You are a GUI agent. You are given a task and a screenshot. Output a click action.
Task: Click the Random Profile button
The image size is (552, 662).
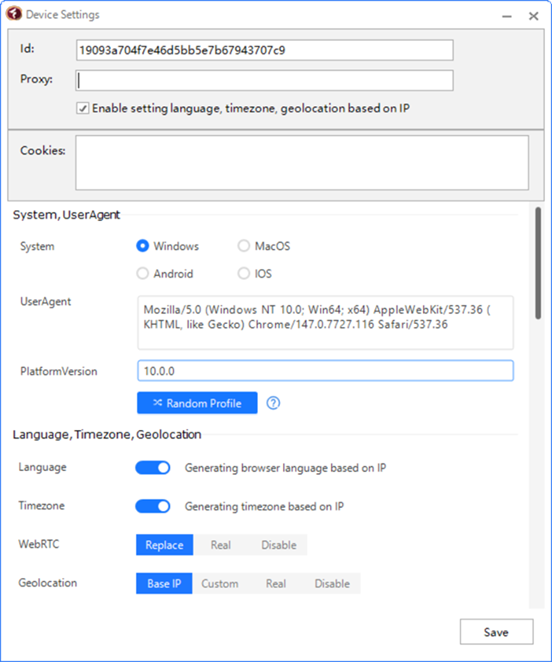(x=197, y=403)
